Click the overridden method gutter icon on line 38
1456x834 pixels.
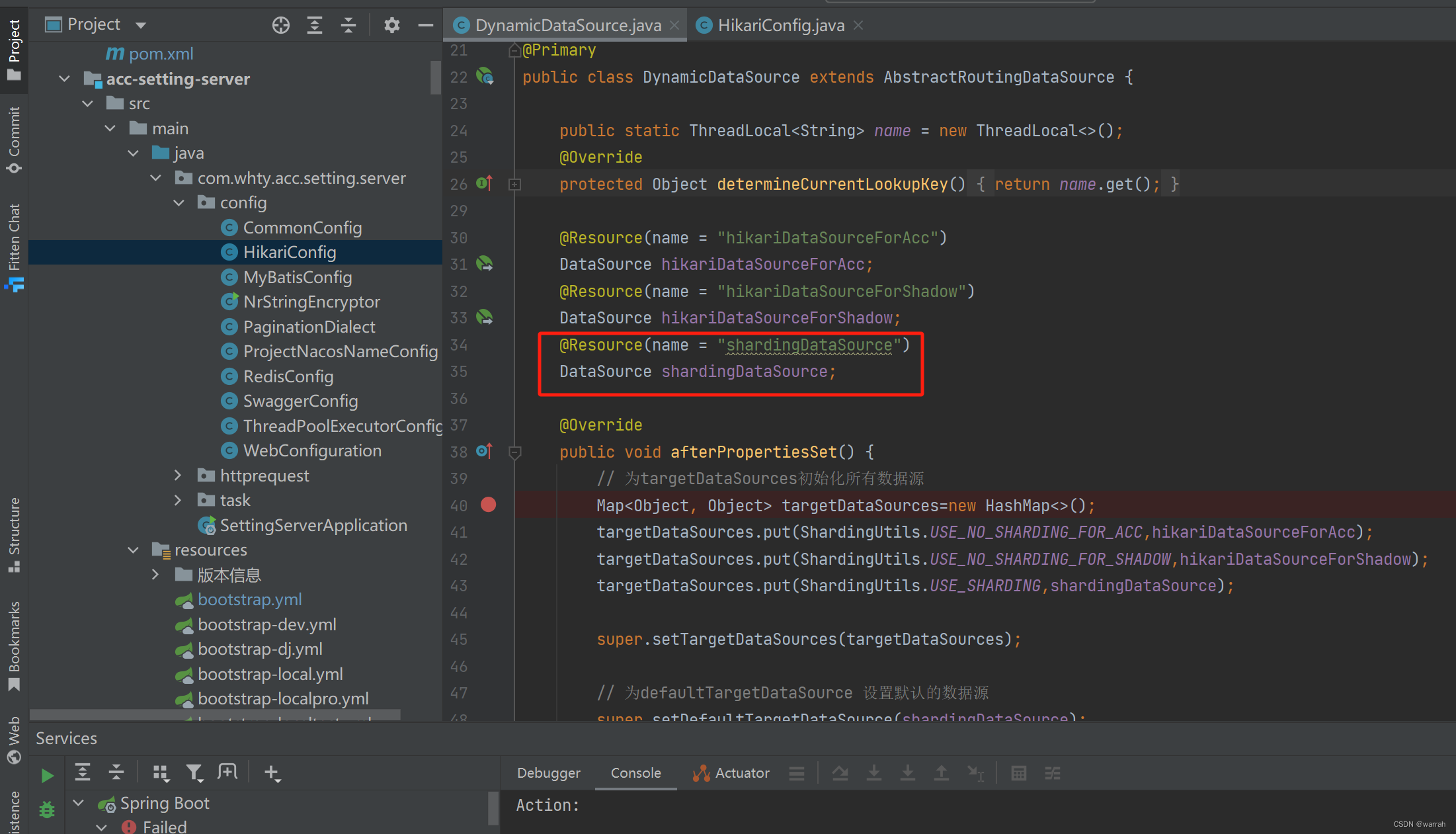click(x=485, y=452)
